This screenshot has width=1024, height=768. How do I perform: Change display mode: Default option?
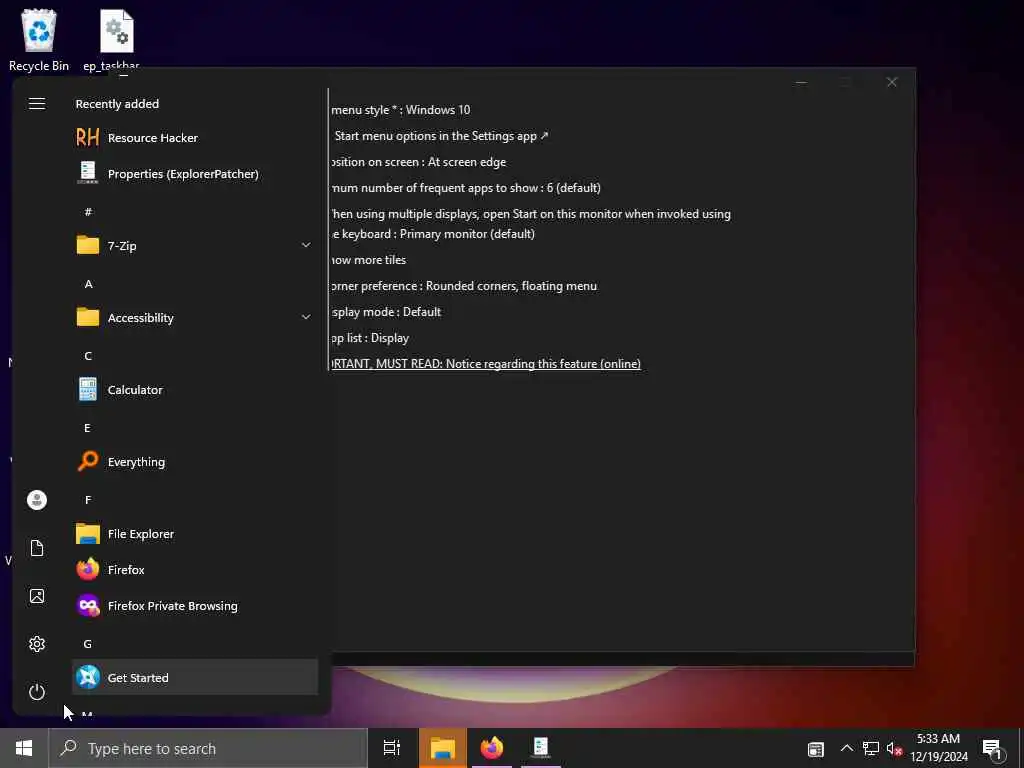[386, 312]
